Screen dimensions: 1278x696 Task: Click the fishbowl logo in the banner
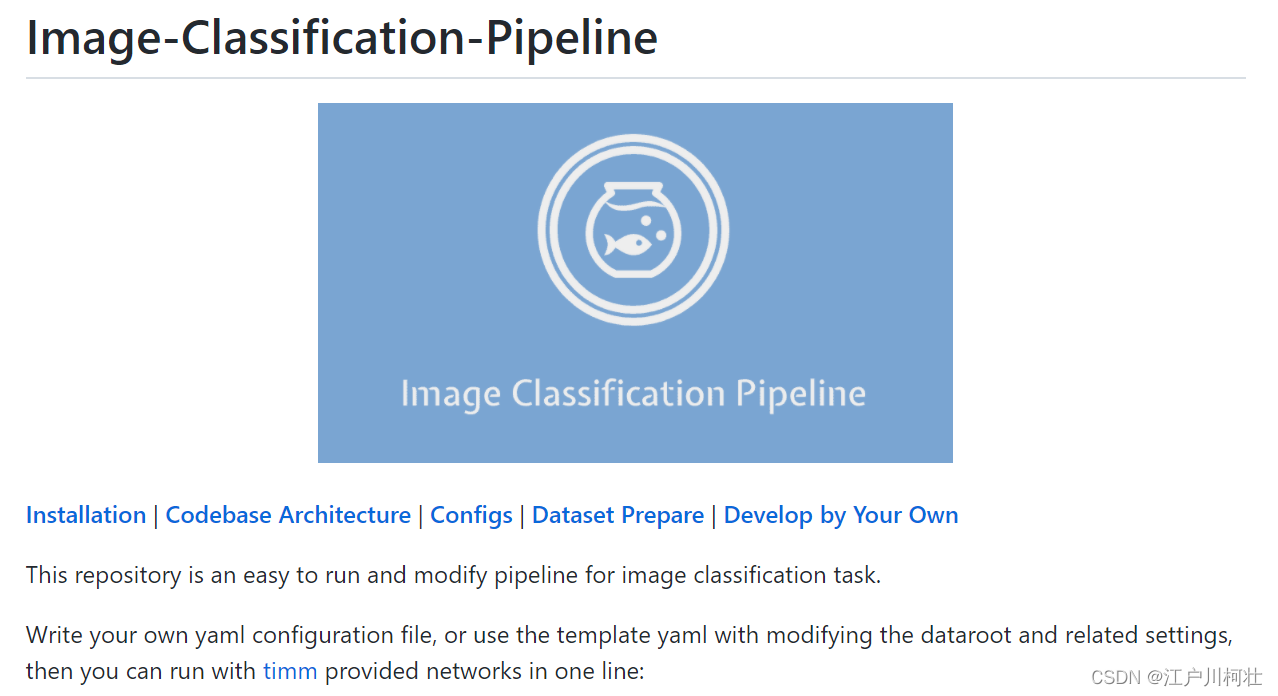(634, 229)
